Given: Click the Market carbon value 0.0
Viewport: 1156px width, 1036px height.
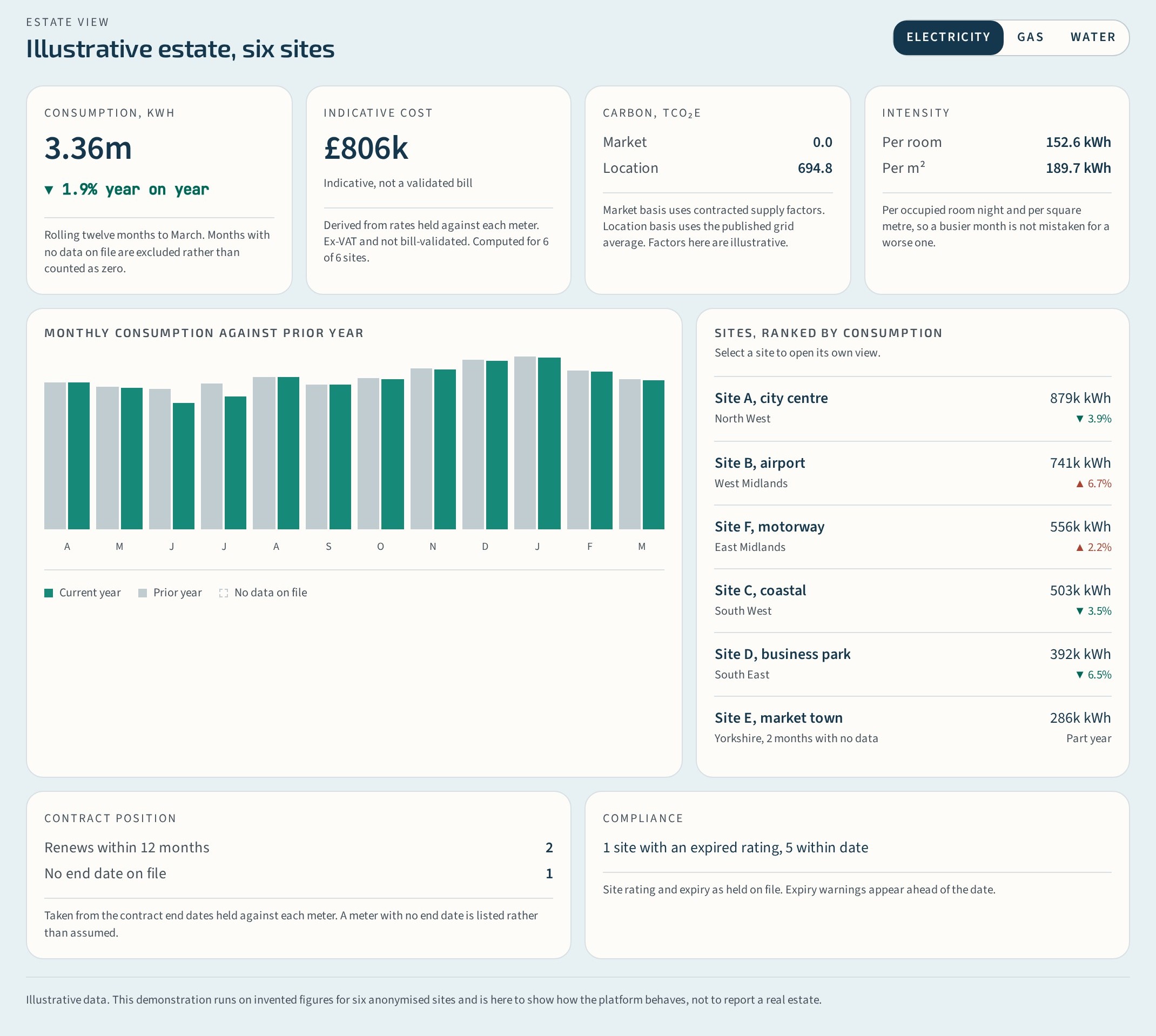Looking at the screenshot, I should (823, 142).
